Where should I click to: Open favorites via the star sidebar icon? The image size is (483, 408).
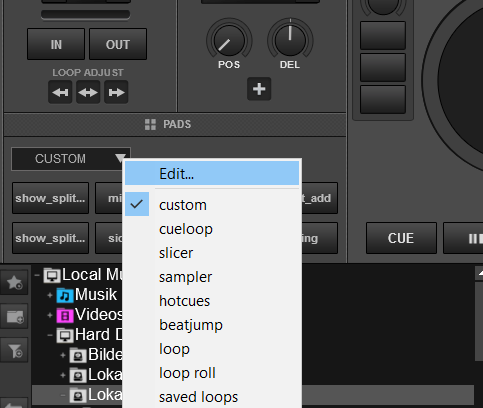(x=14, y=282)
